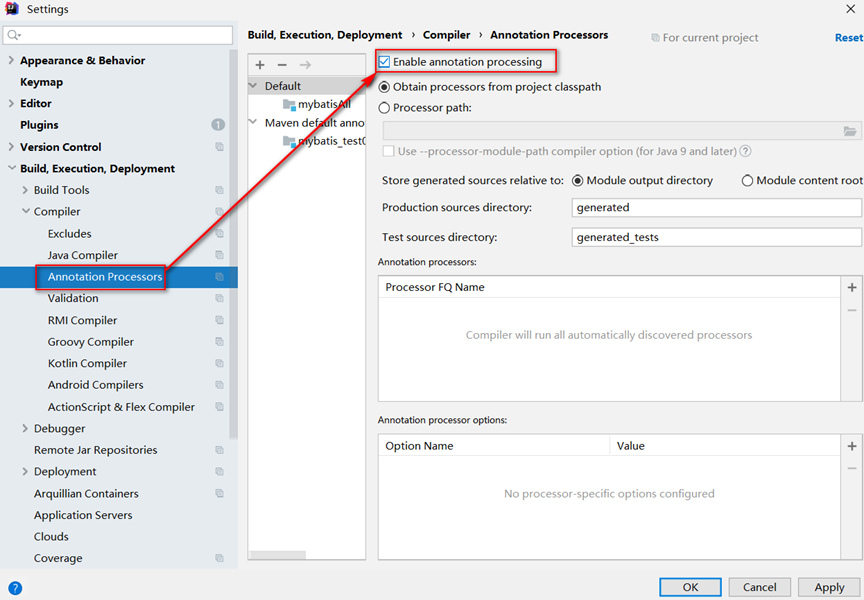The image size is (864, 600).
Task: Click the remove profile minus icon
Action: pos(282,65)
